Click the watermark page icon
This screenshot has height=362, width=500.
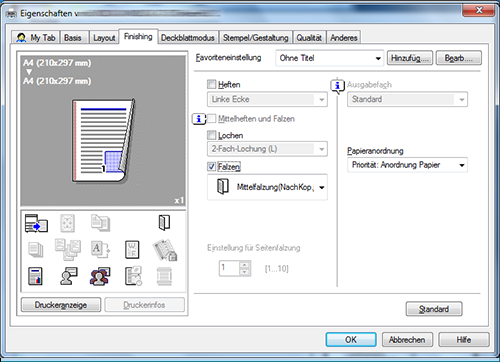coord(132,250)
